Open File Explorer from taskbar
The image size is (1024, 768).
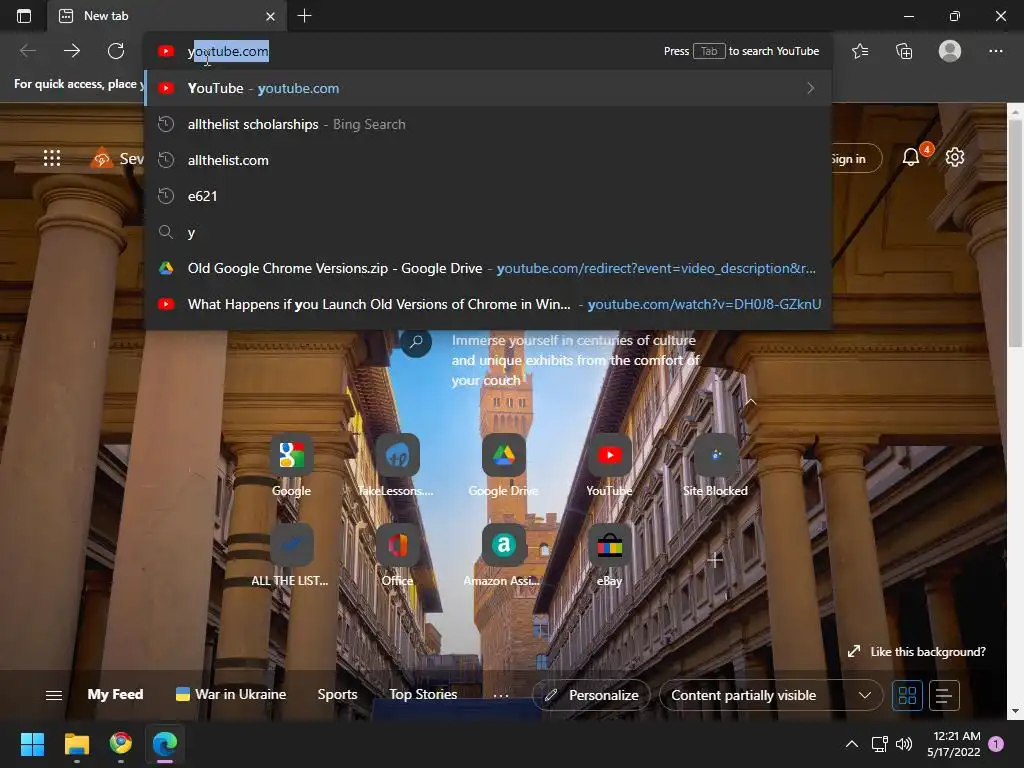76,744
